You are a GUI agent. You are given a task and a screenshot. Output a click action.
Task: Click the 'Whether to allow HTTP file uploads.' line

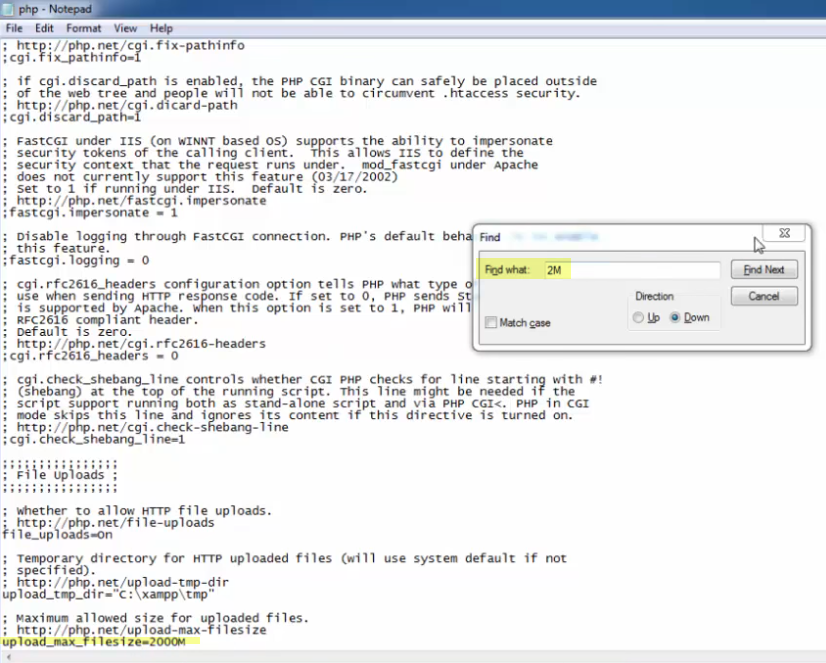pos(137,511)
